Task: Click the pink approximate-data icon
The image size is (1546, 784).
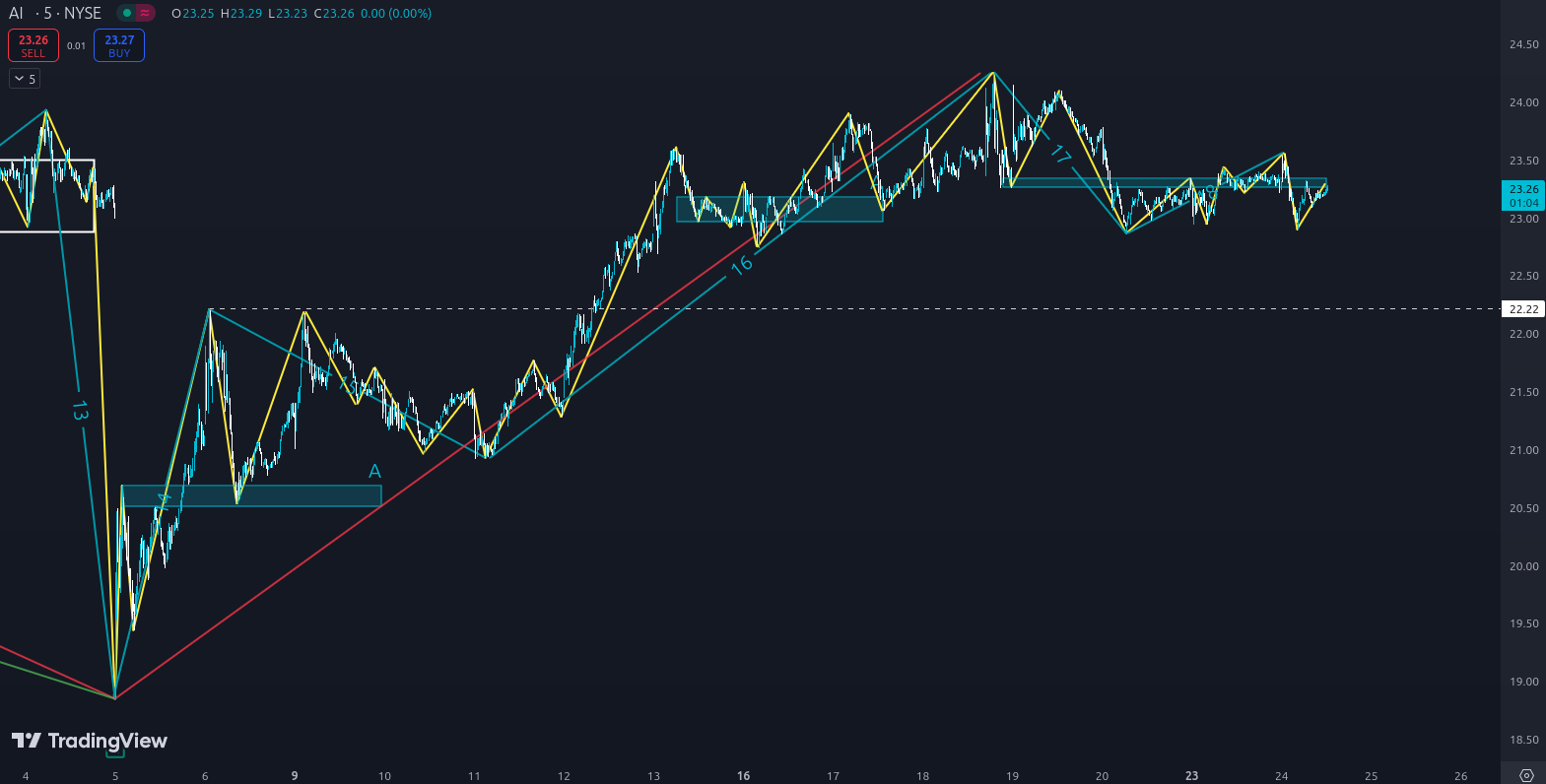Action: pyautogui.click(x=146, y=14)
